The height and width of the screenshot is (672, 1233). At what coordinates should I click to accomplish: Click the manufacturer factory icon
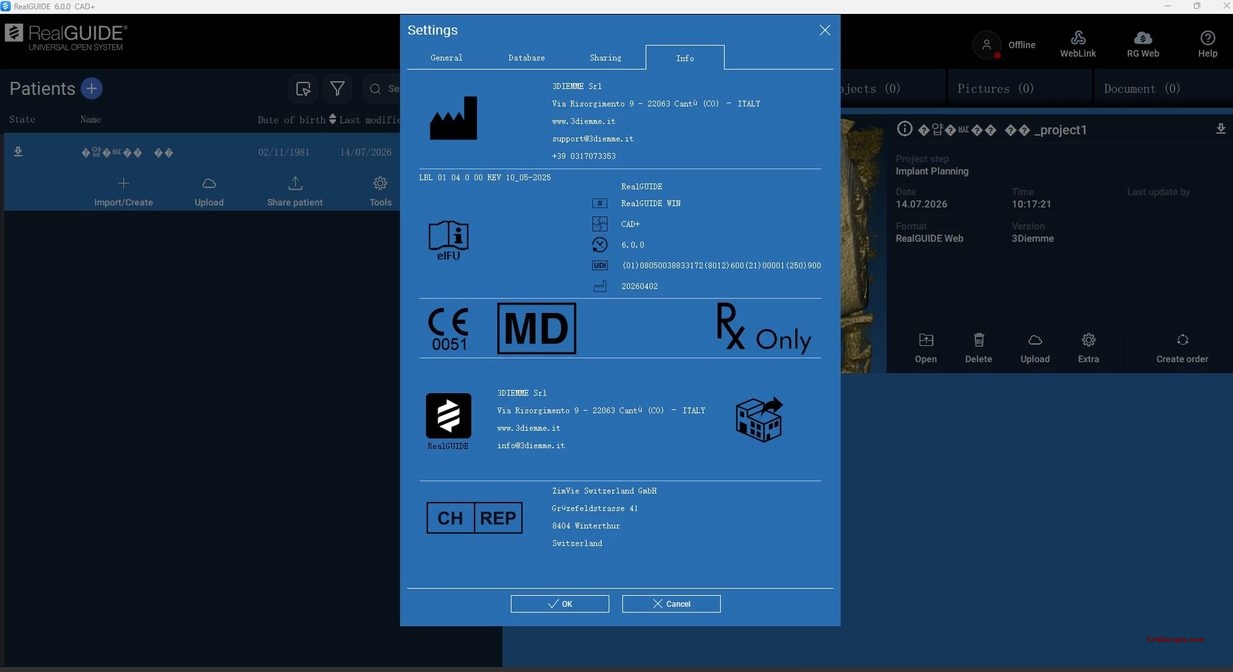453,118
